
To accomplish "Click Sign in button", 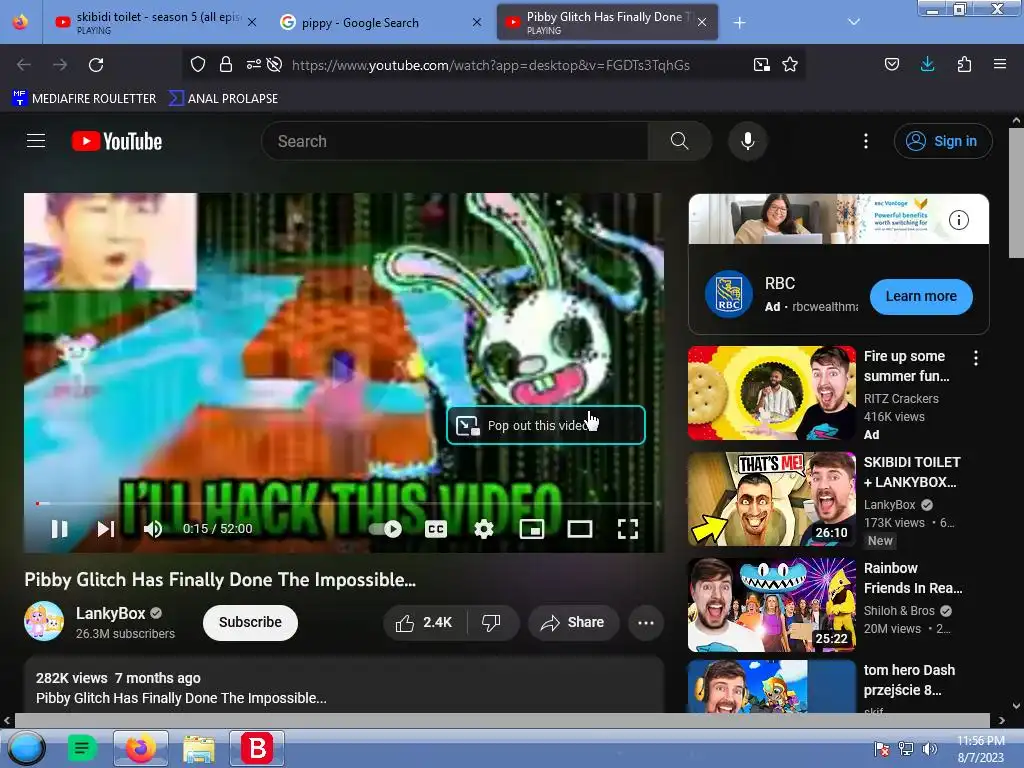I will tap(943, 141).
